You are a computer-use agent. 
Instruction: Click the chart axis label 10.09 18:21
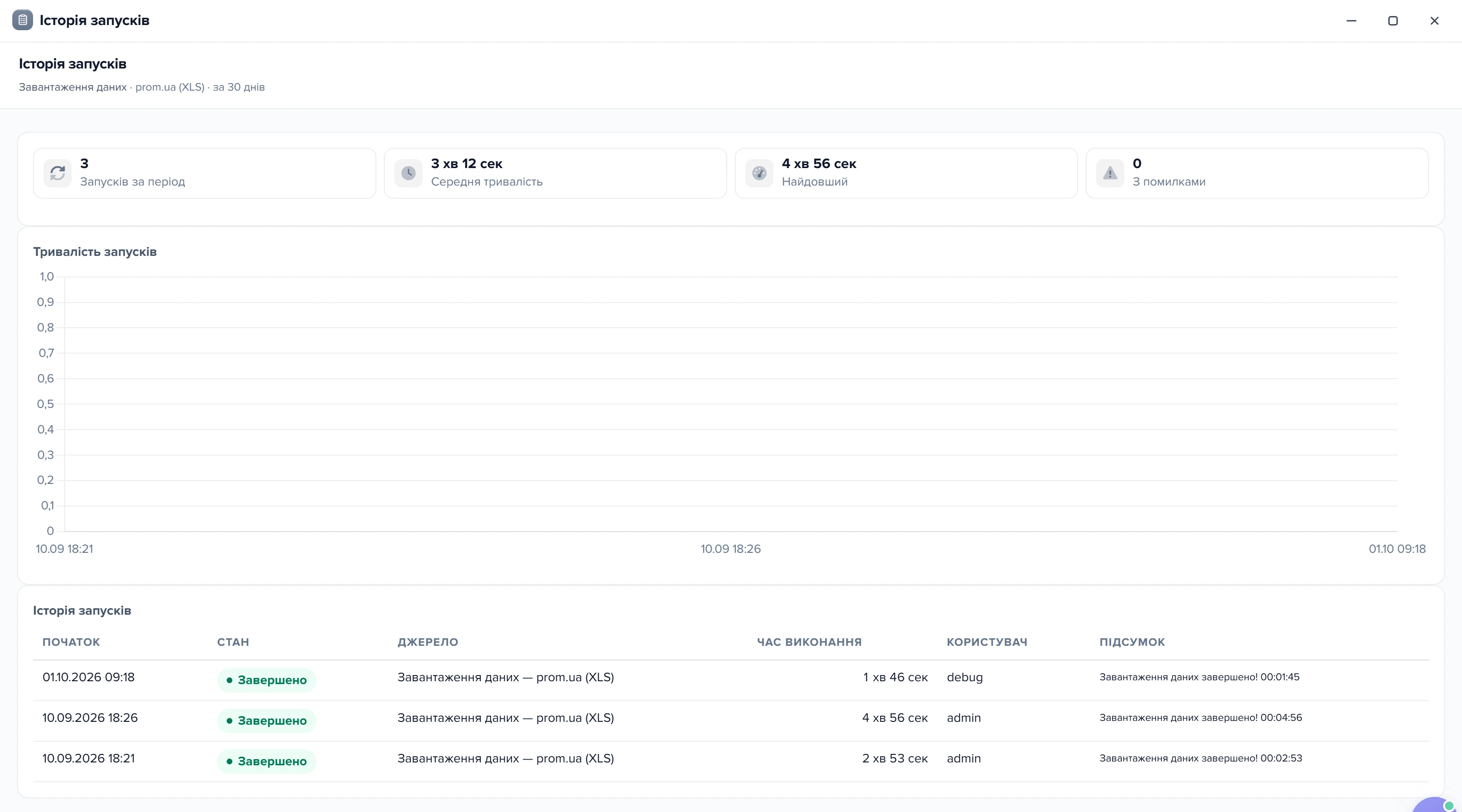point(64,549)
